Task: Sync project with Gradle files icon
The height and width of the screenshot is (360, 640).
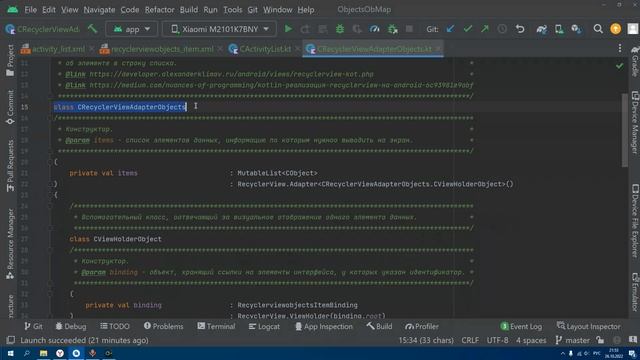Action: point(542,29)
